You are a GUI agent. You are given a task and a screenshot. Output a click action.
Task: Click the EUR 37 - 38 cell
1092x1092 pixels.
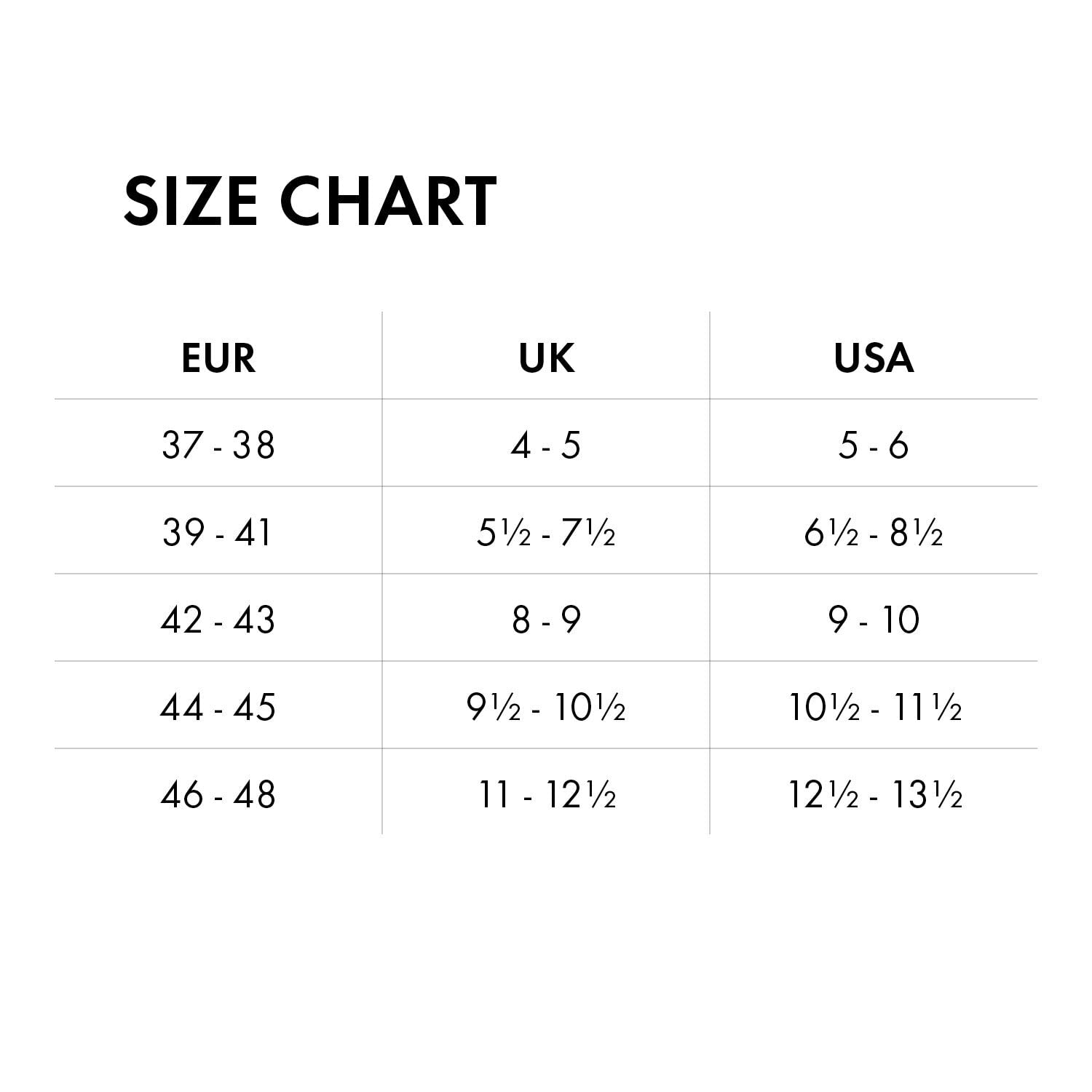pos(218,444)
